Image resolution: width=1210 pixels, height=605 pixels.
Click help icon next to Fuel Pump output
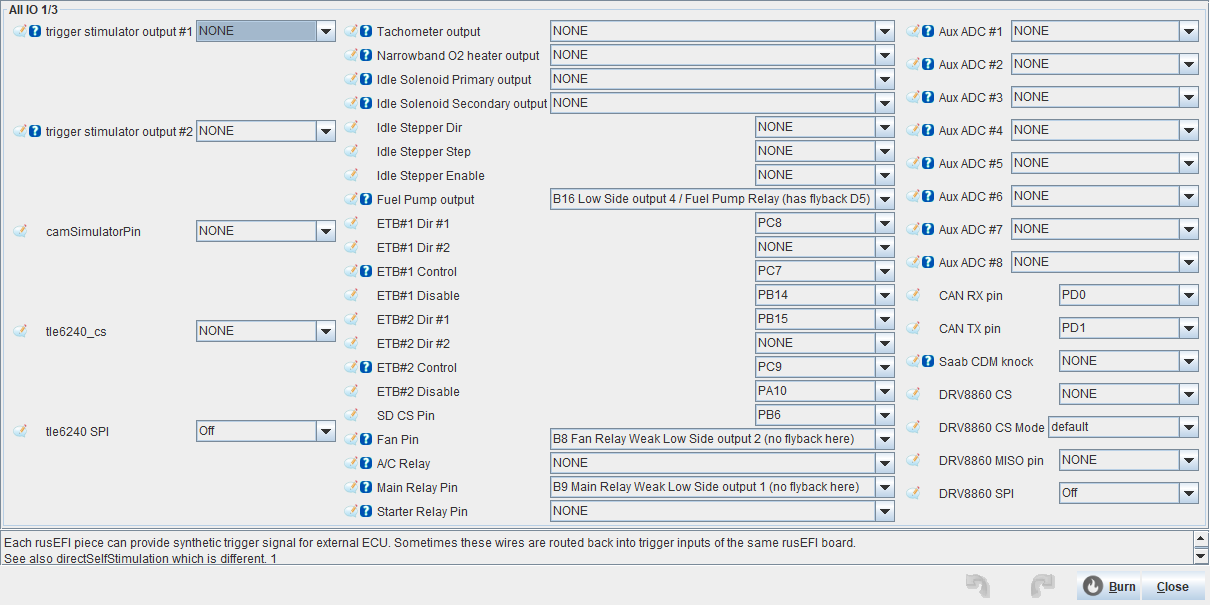tap(366, 200)
